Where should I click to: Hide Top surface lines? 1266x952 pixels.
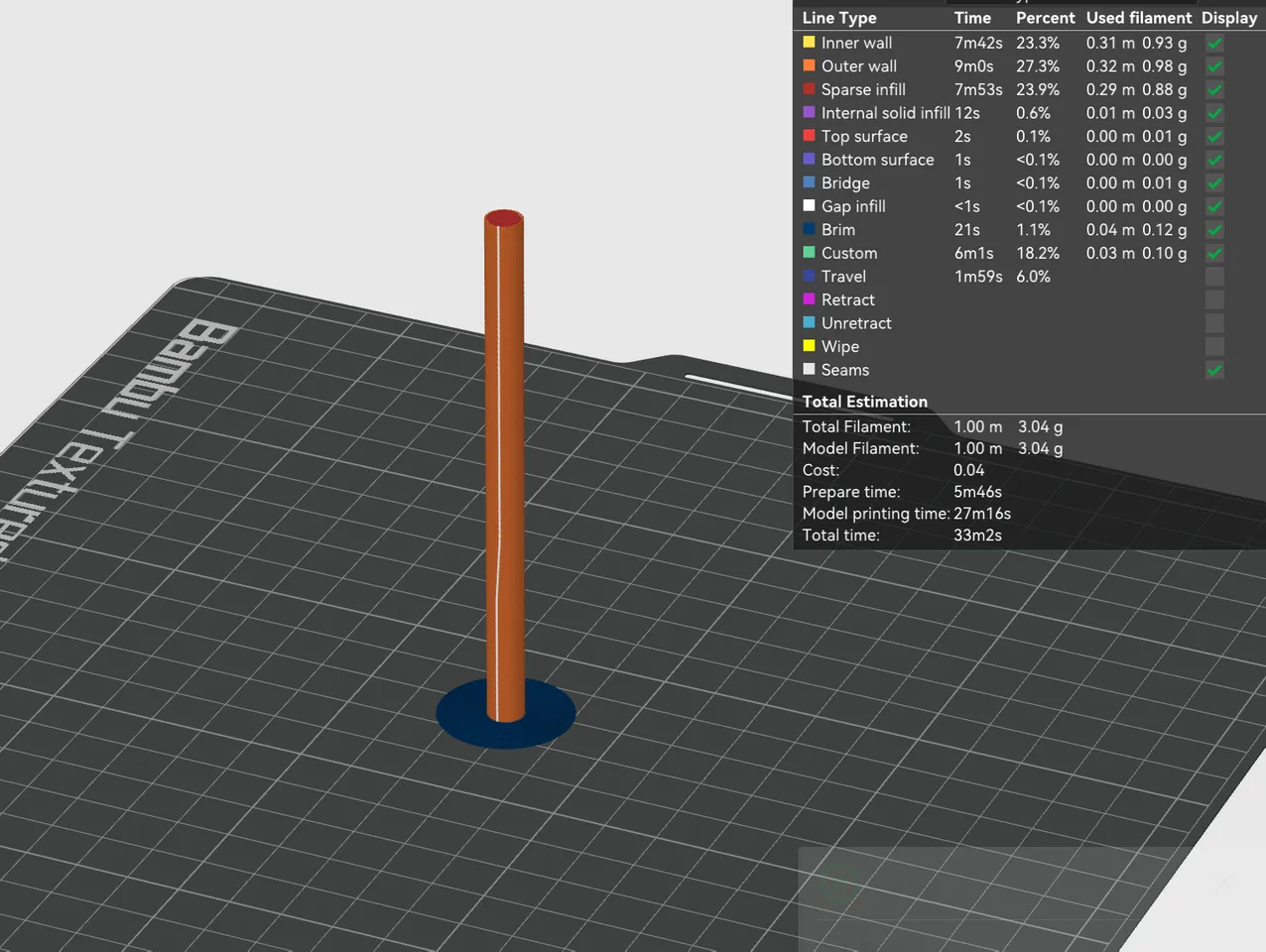click(1213, 136)
